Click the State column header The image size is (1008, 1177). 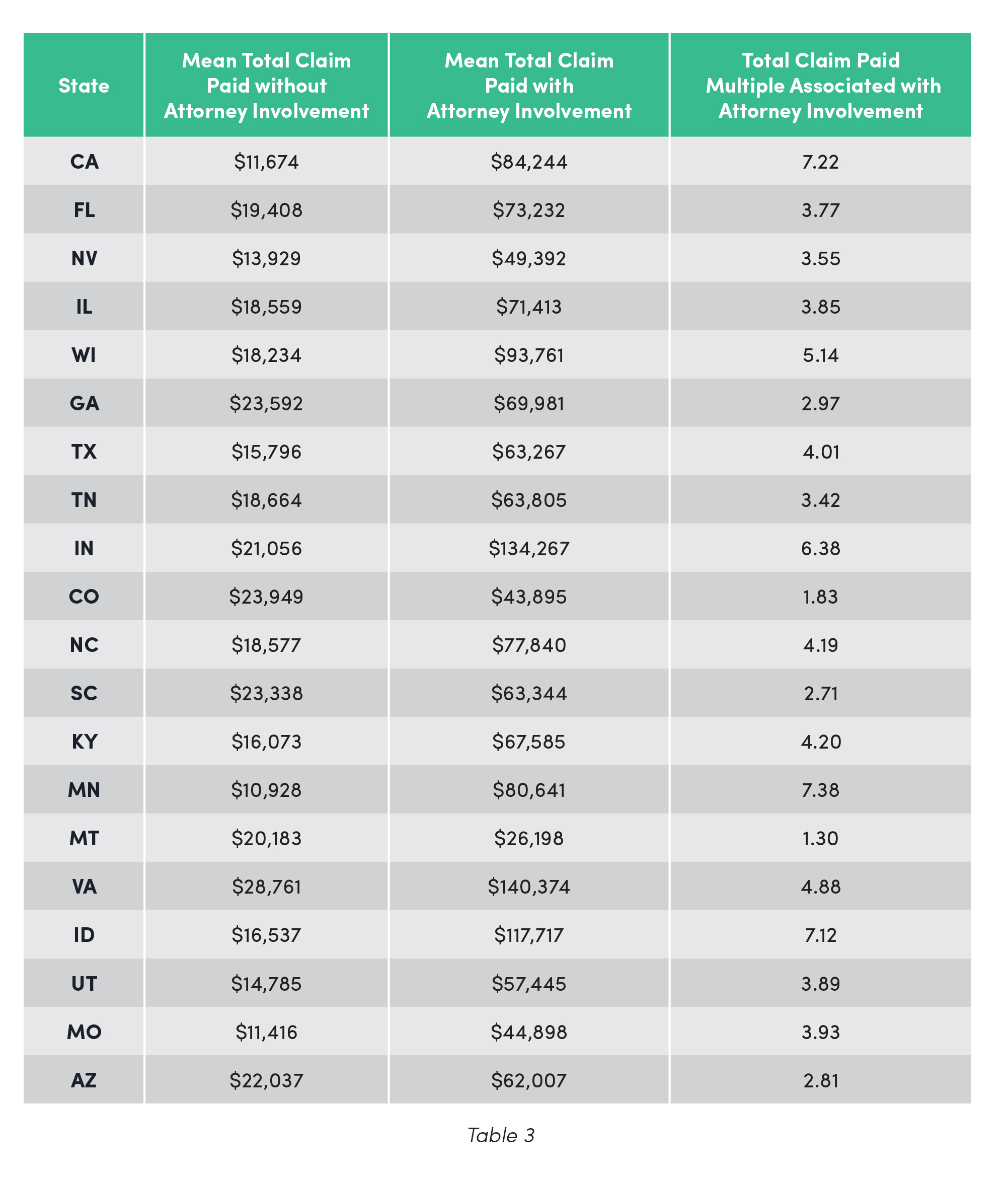(x=84, y=86)
